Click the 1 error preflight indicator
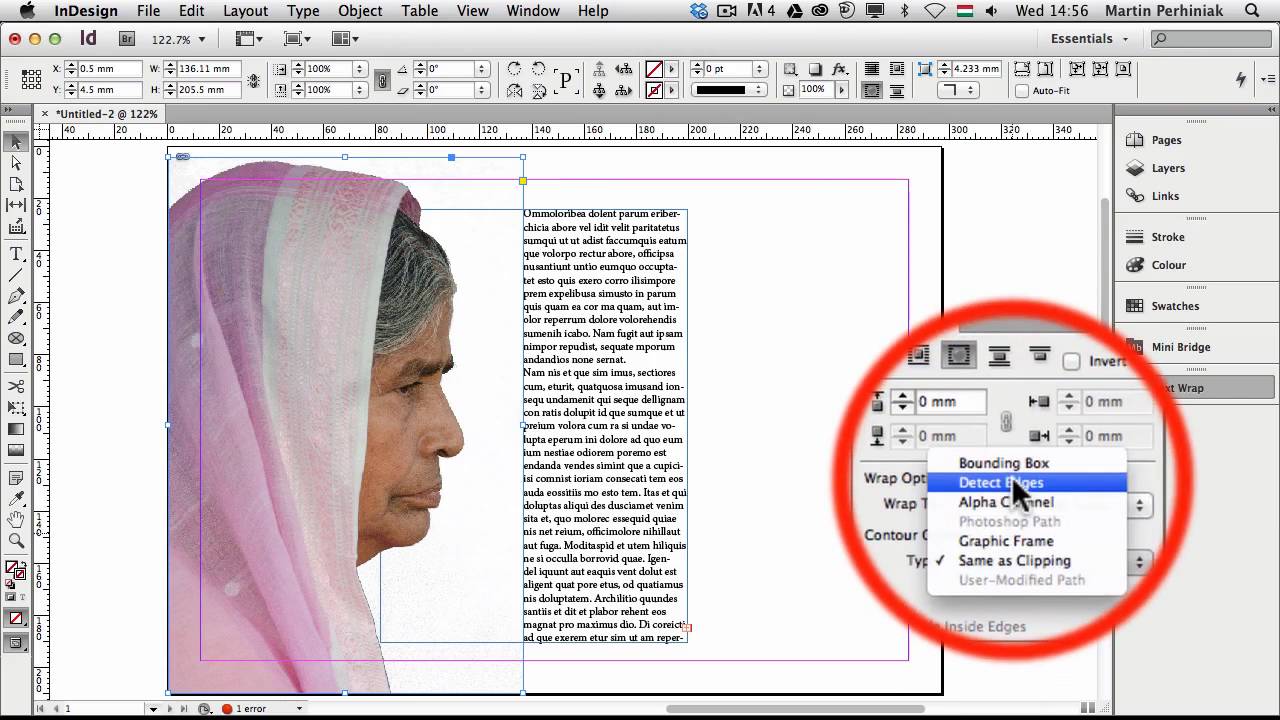 pyautogui.click(x=252, y=707)
